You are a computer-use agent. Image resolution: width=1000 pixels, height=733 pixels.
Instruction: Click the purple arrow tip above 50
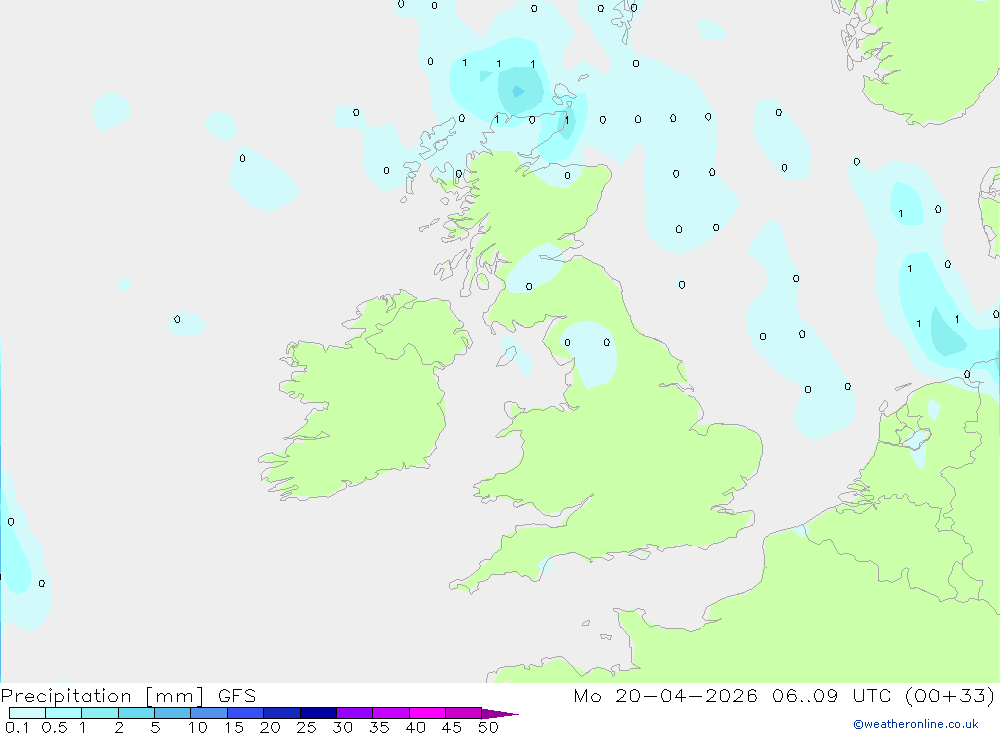[x=500, y=714]
